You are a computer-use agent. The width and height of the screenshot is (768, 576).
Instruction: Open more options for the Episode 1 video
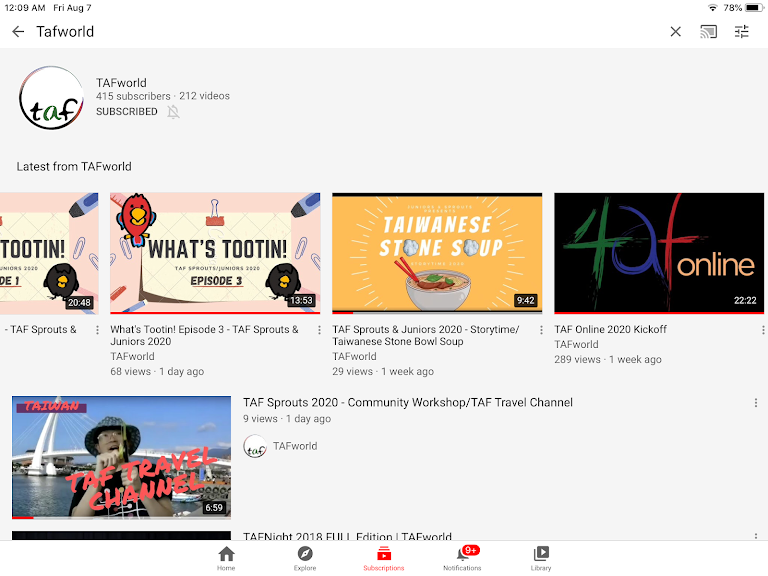point(97,330)
